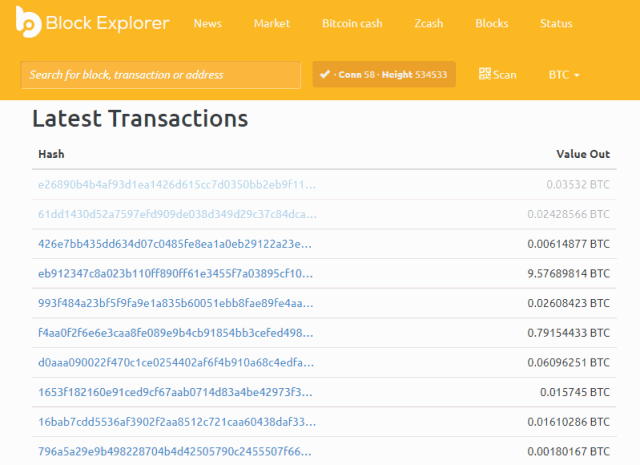
Task: Open transaction d0aaa090022f470c1ce0...
Action: tap(176, 362)
